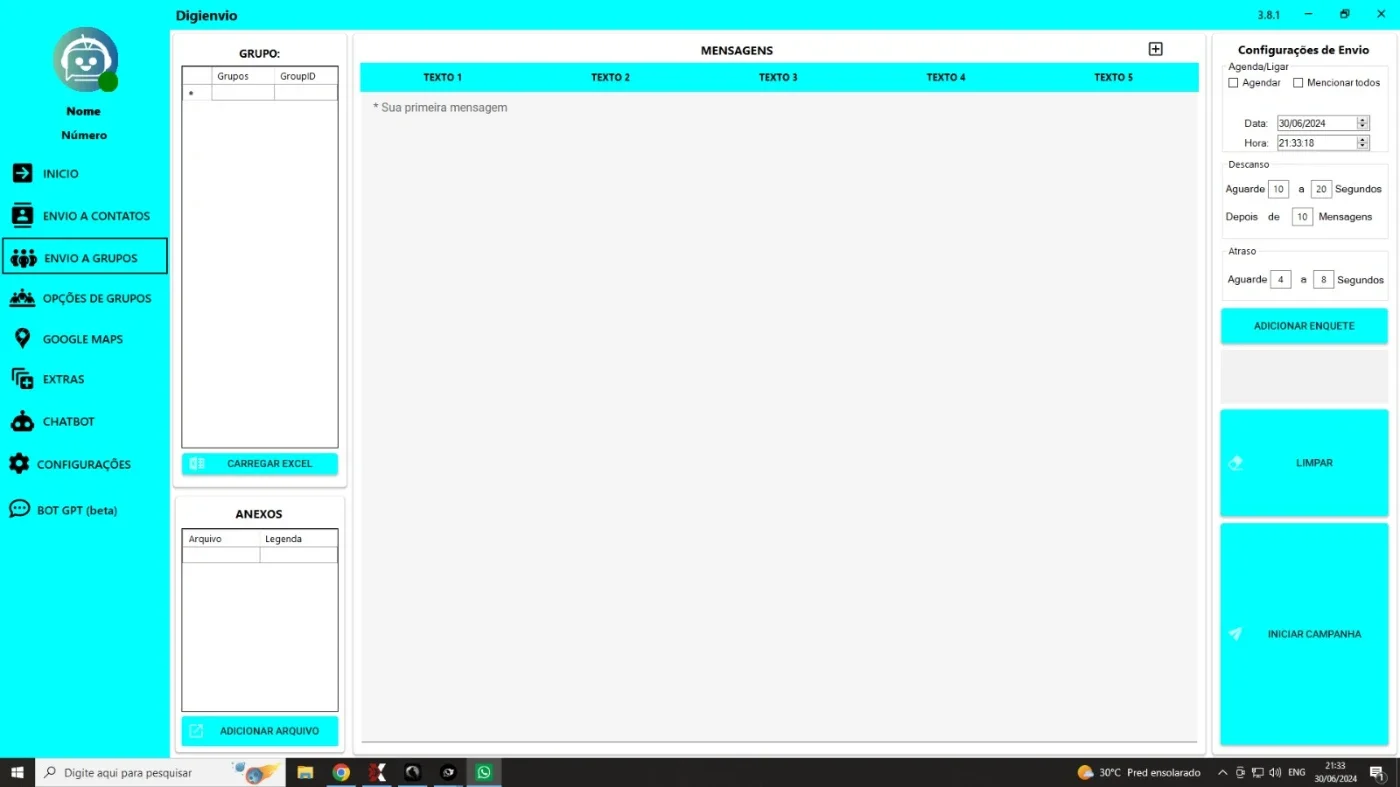Click the taskbar clock showing 21:33

tap(1335, 773)
